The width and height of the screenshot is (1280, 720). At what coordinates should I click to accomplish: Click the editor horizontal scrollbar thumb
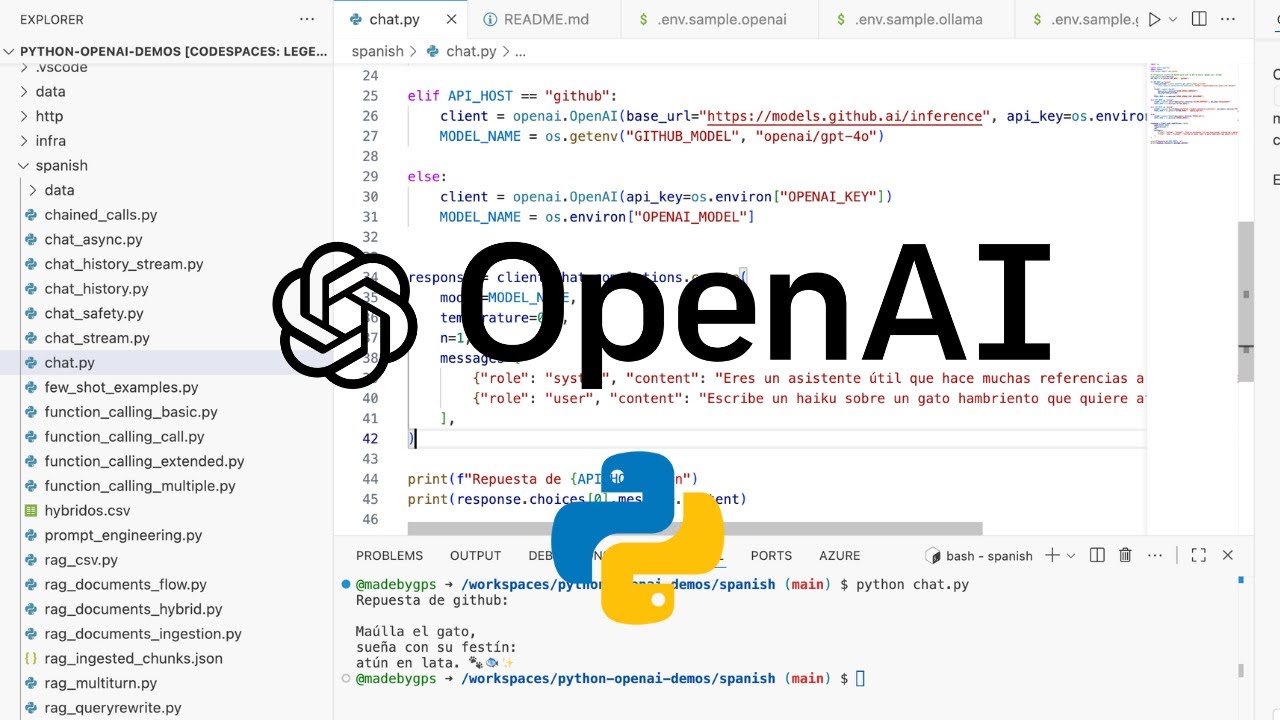click(695, 528)
